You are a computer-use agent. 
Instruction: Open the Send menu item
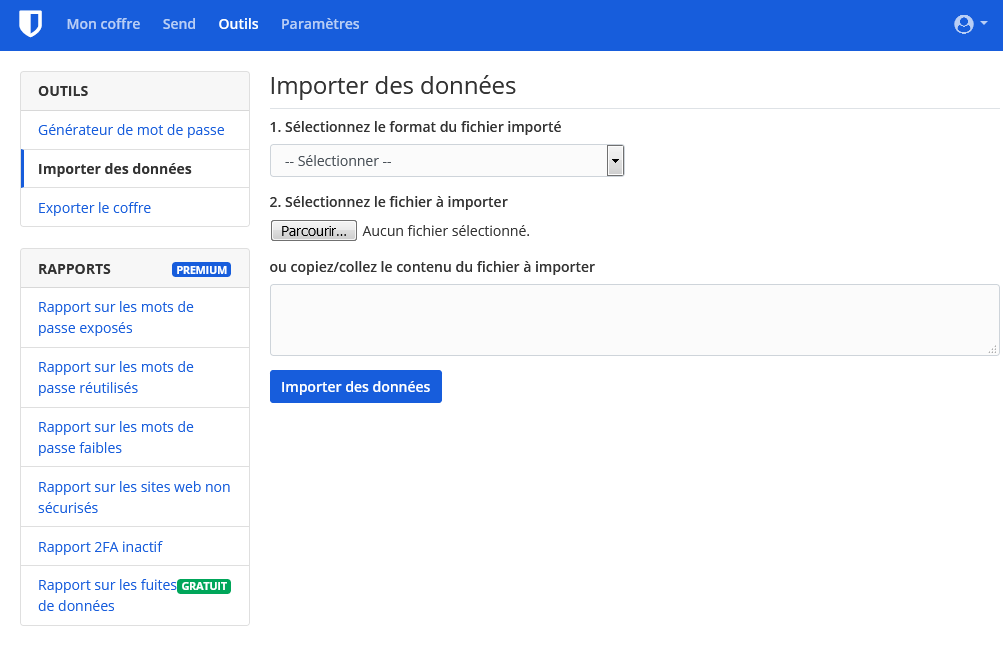coord(179,24)
